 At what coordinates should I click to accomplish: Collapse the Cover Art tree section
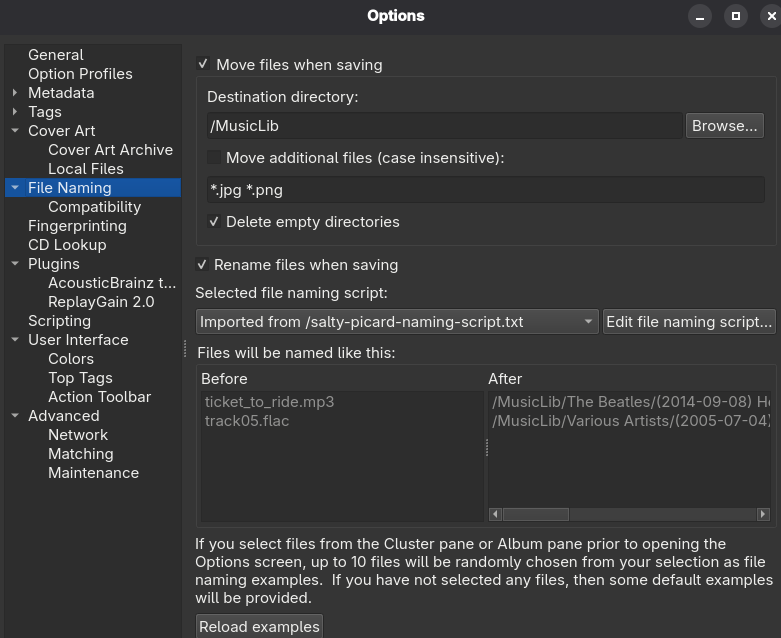[x=16, y=131]
